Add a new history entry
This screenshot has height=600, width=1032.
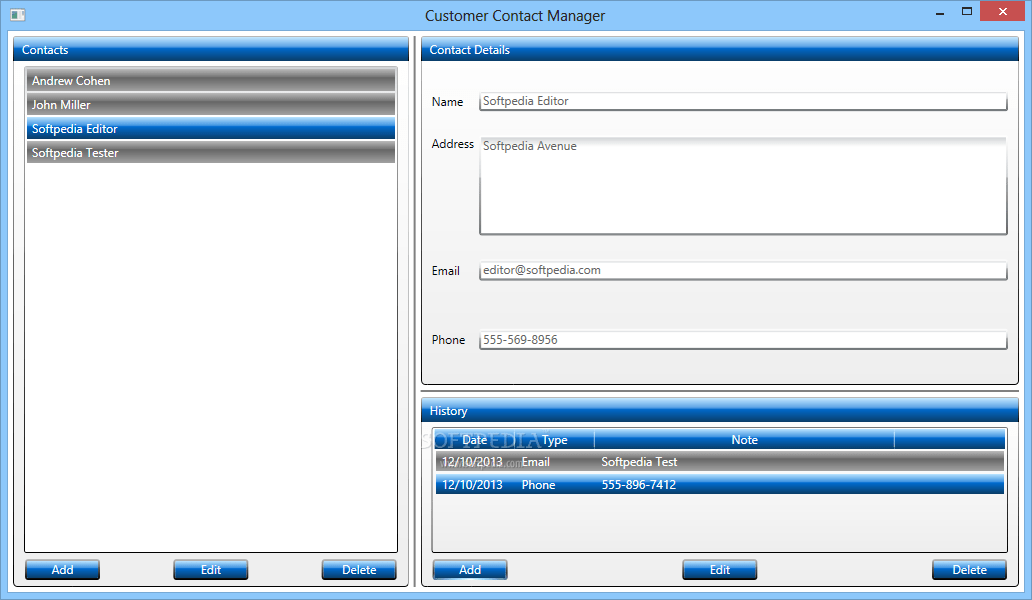[x=470, y=570]
